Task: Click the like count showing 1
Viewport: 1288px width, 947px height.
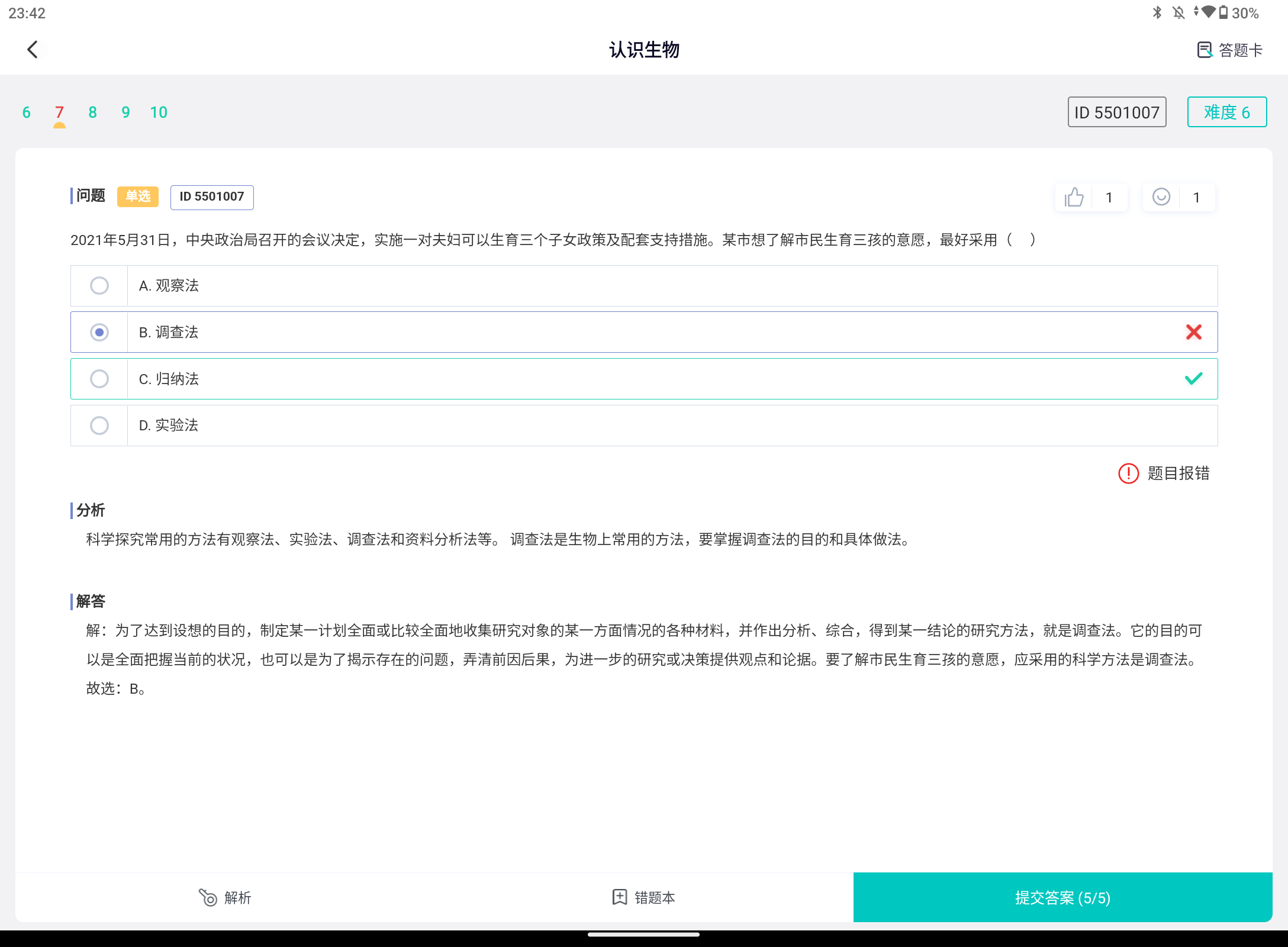Action: 1108,197
